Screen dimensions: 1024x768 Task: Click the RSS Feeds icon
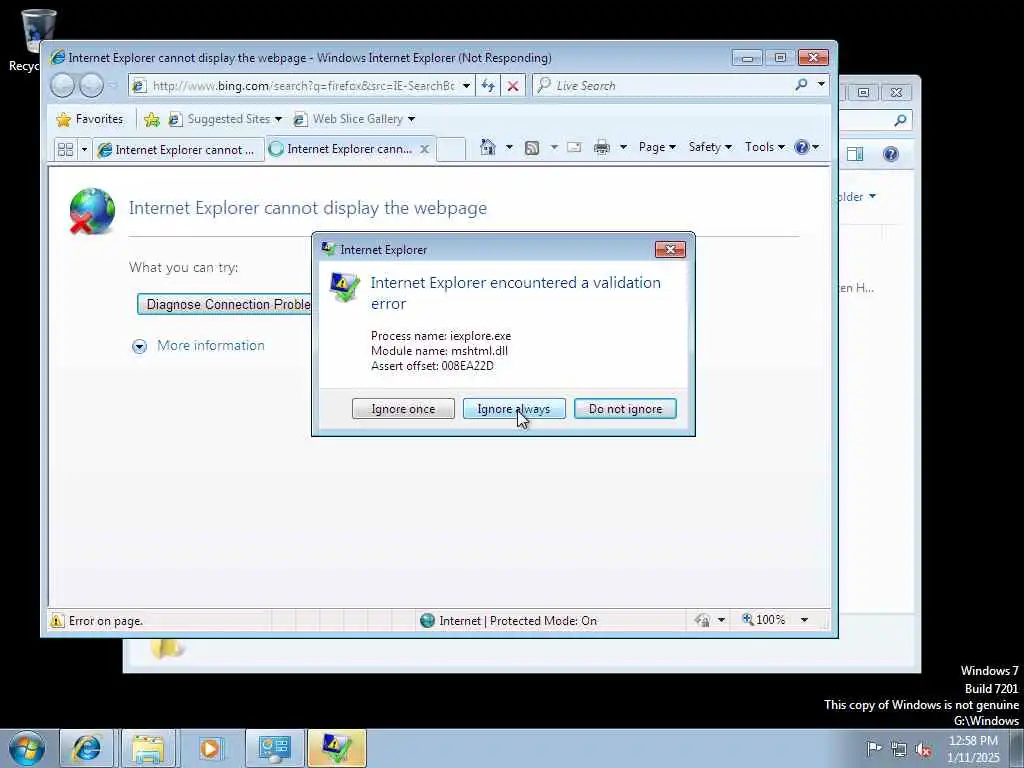coord(532,148)
